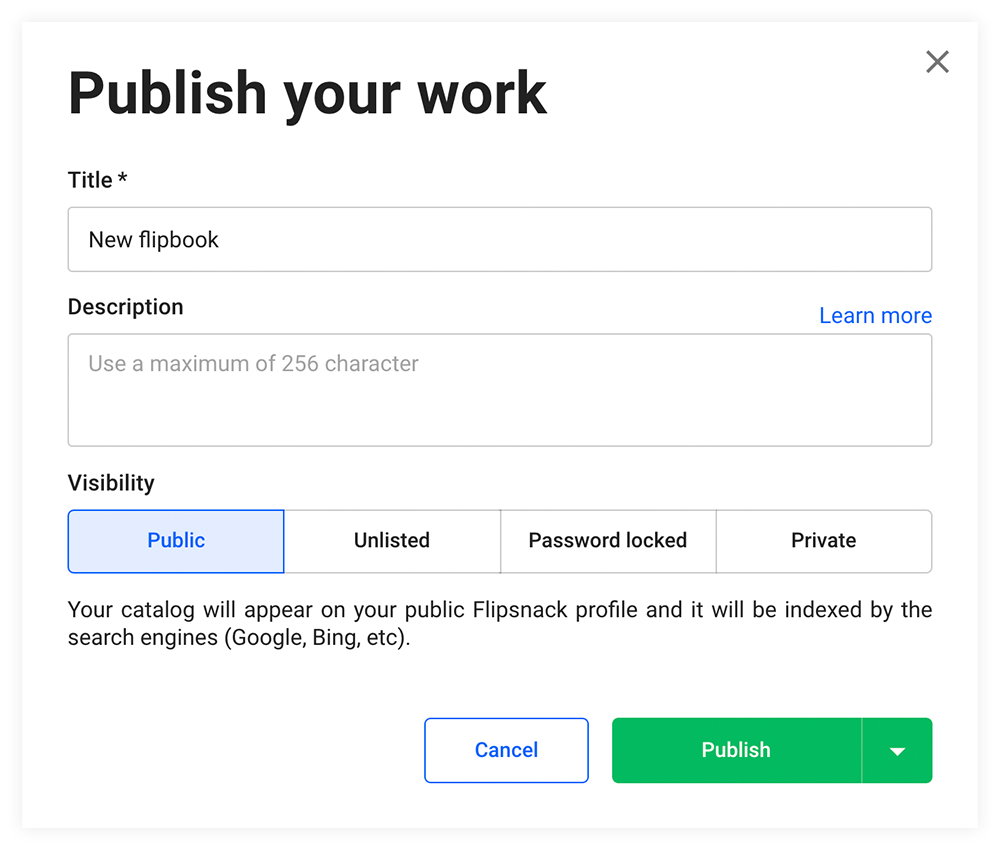
Task: Click the search engine indexing description text
Action: (499, 620)
